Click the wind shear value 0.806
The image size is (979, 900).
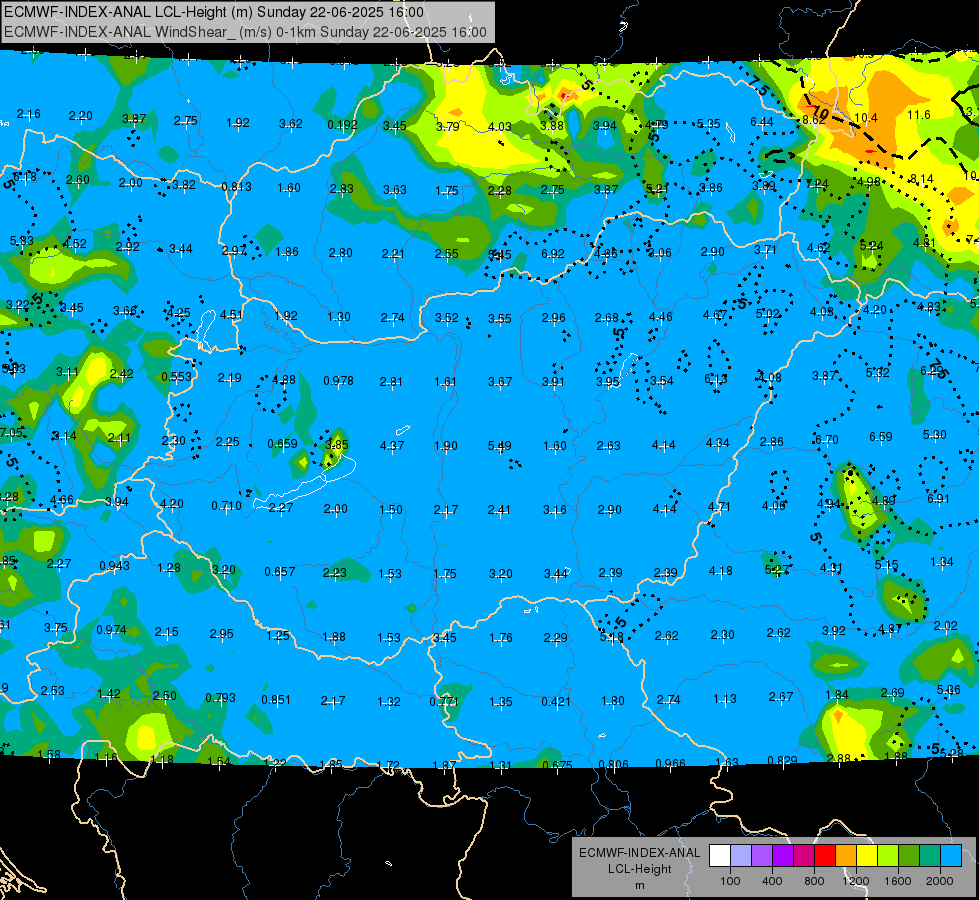[x=613, y=764]
